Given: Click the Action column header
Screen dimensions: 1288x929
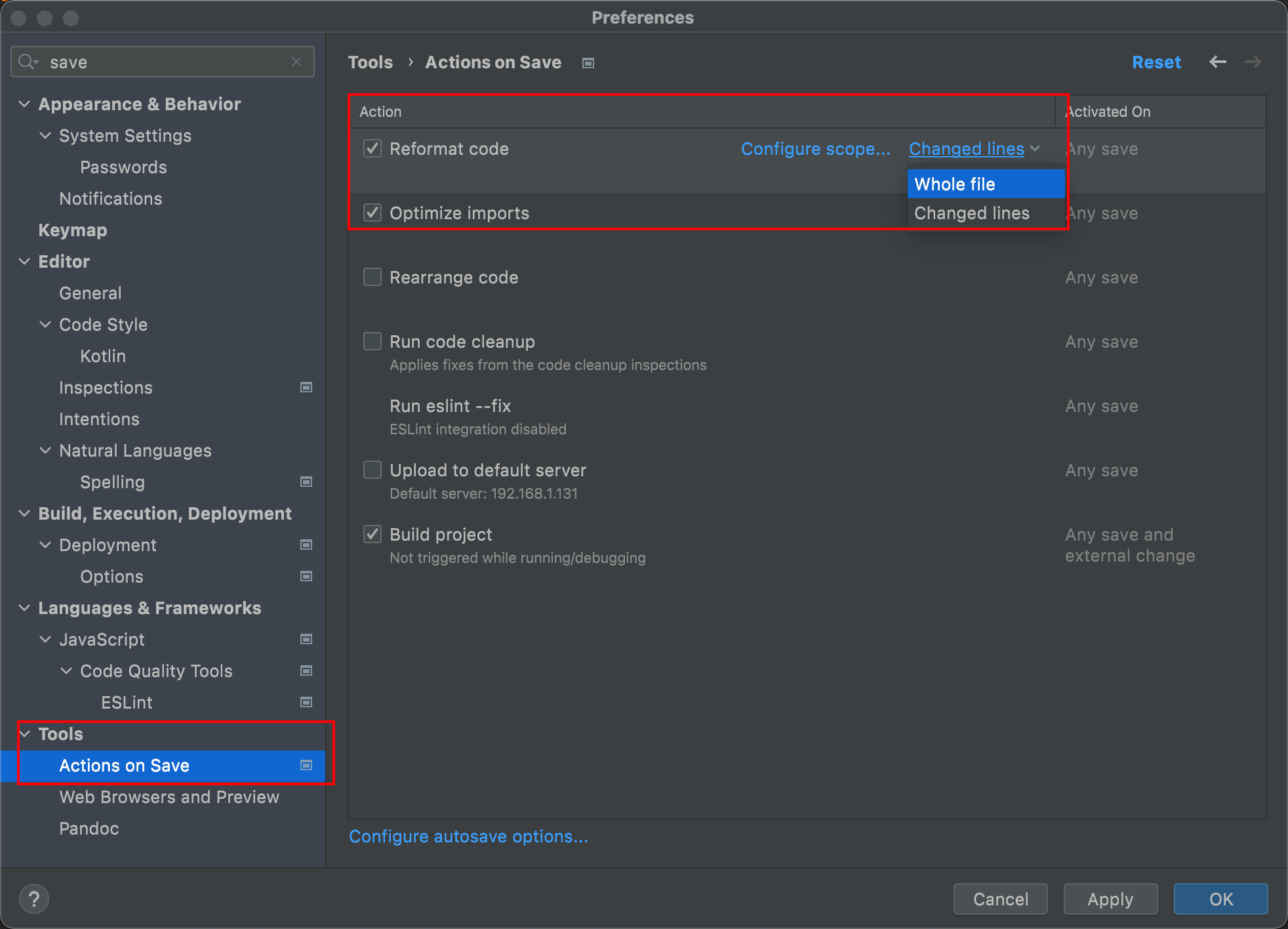Looking at the screenshot, I should [702, 112].
